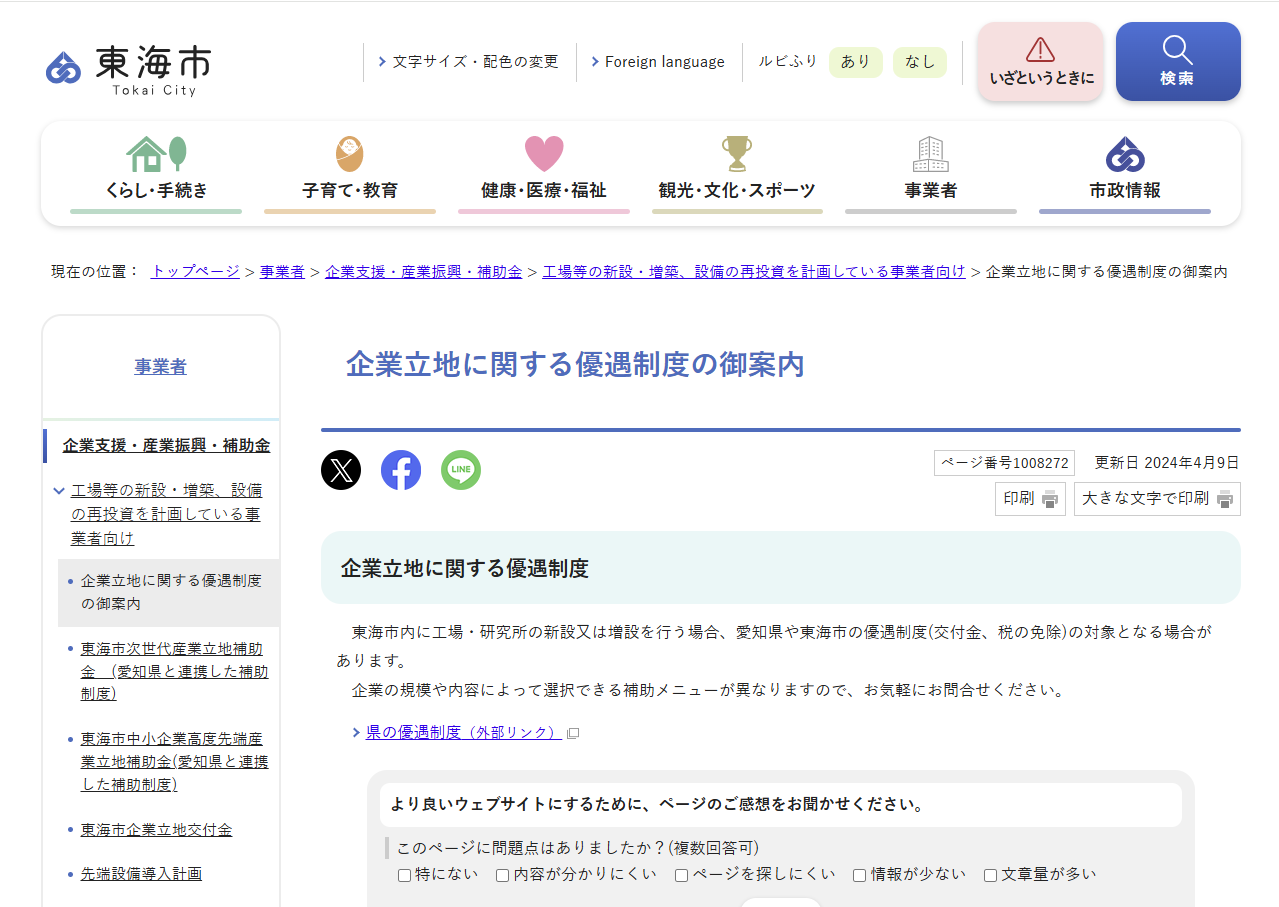
Task: Click the city emblem icon for 市政情報
Action: pyautogui.click(x=1125, y=154)
